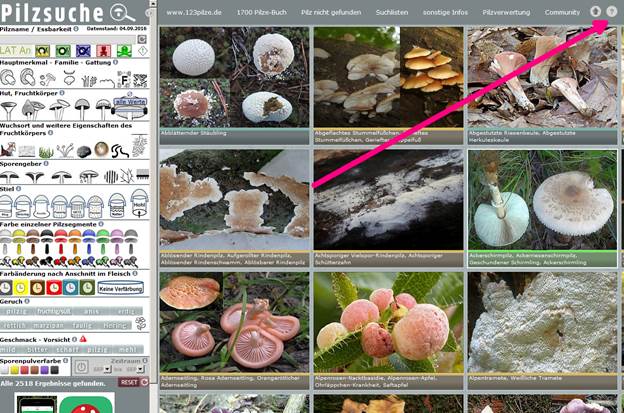
Task: Select the green skull deadly-poisonous filter icon
Action: tap(124, 51)
